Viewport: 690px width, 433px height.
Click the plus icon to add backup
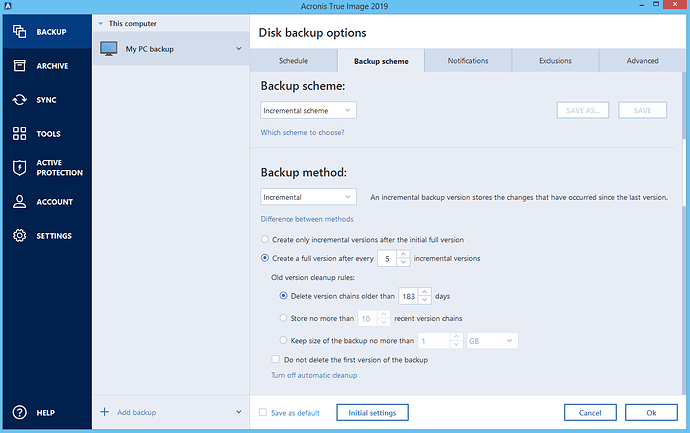(x=104, y=412)
